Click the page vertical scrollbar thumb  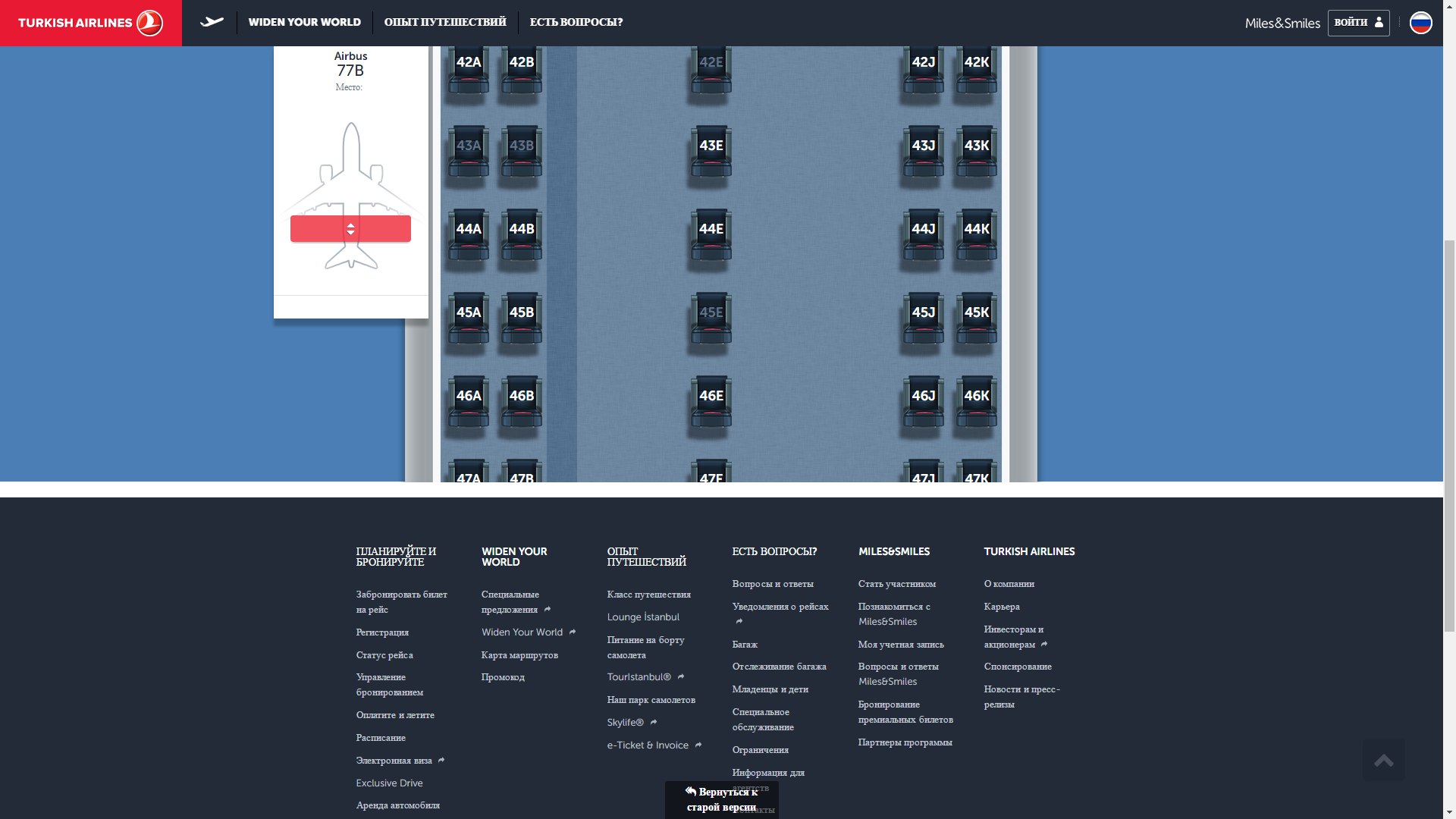(1449, 435)
